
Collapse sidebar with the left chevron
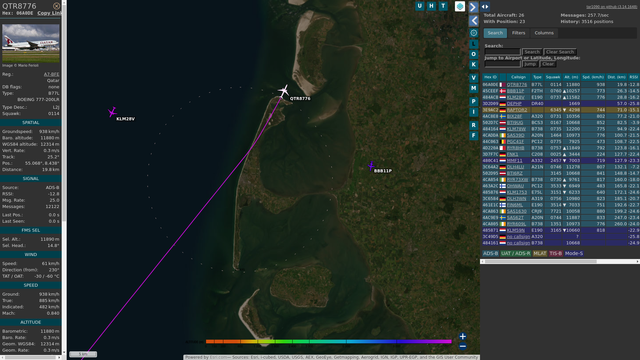pos(473,20)
